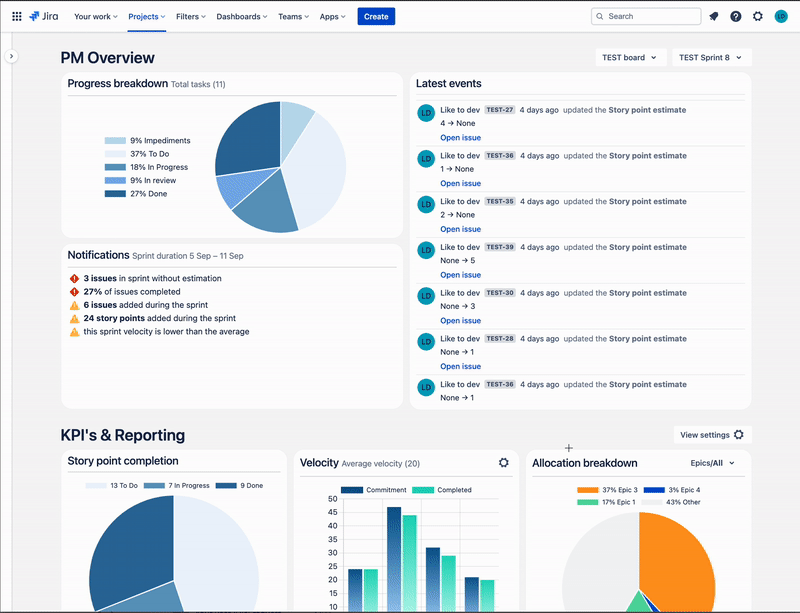Click the red warning icon beside 3 issues

click(x=74, y=278)
